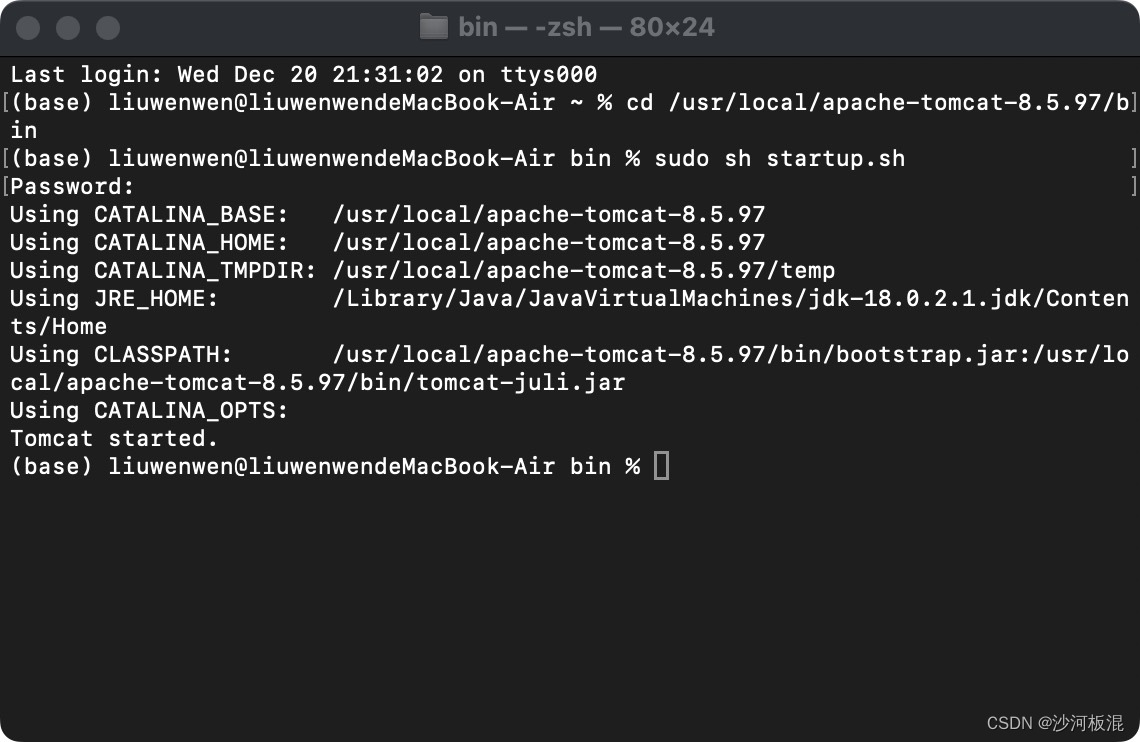
Task: Click the folder icon in the title bar
Action: coord(434,26)
